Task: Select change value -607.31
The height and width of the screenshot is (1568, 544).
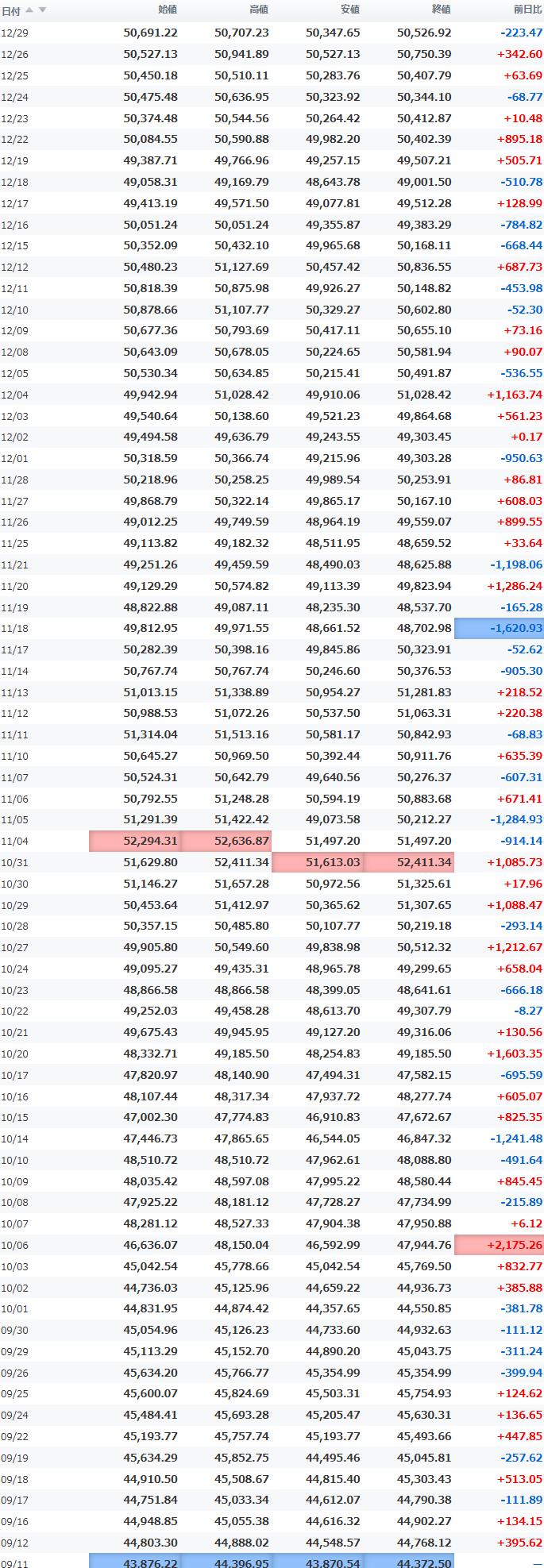Action: tap(522, 777)
